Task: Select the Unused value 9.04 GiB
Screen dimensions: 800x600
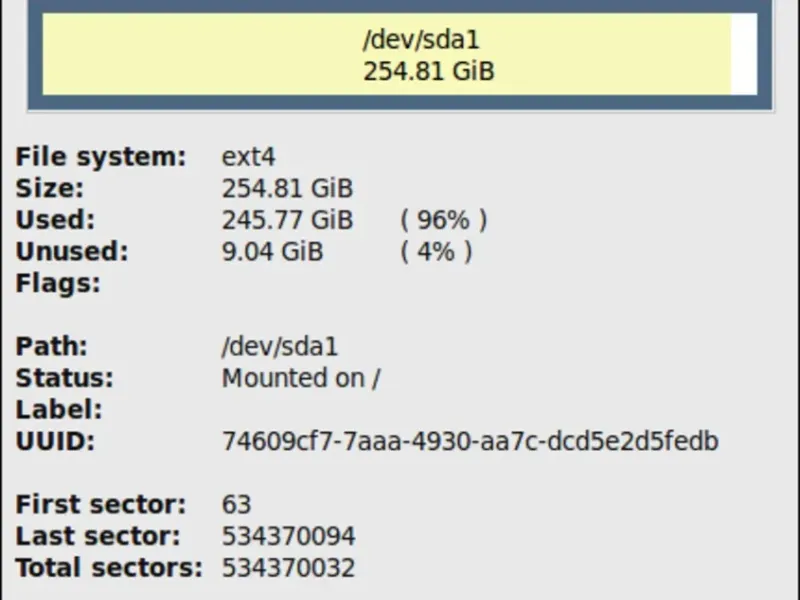Action: tap(272, 252)
